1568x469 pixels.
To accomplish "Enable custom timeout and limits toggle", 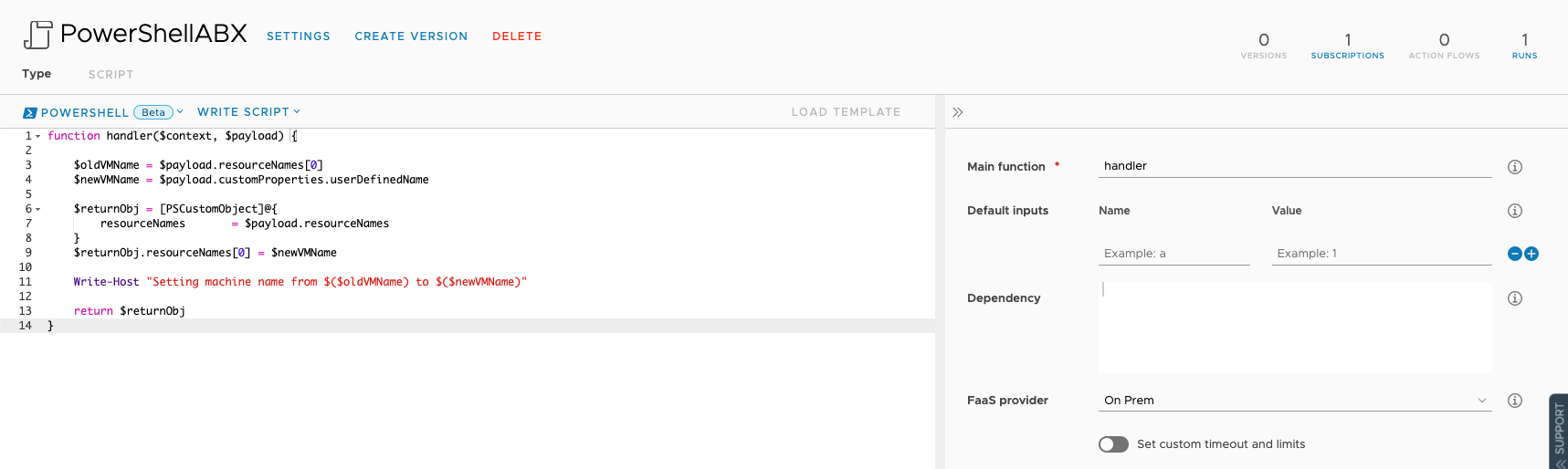I will pos(1113,444).
